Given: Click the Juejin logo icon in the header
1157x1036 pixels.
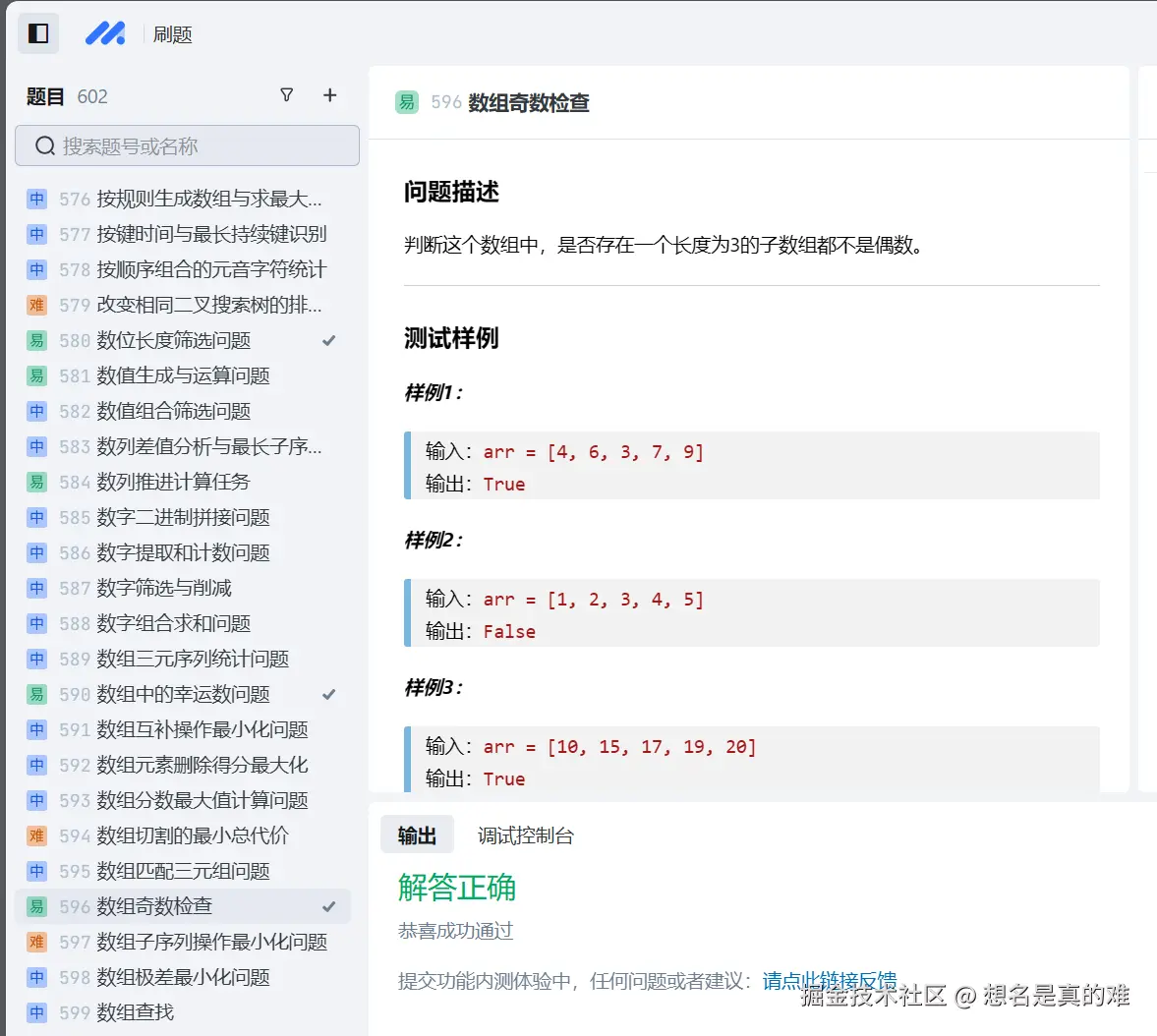Looking at the screenshot, I should pyautogui.click(x=106, y=33).
